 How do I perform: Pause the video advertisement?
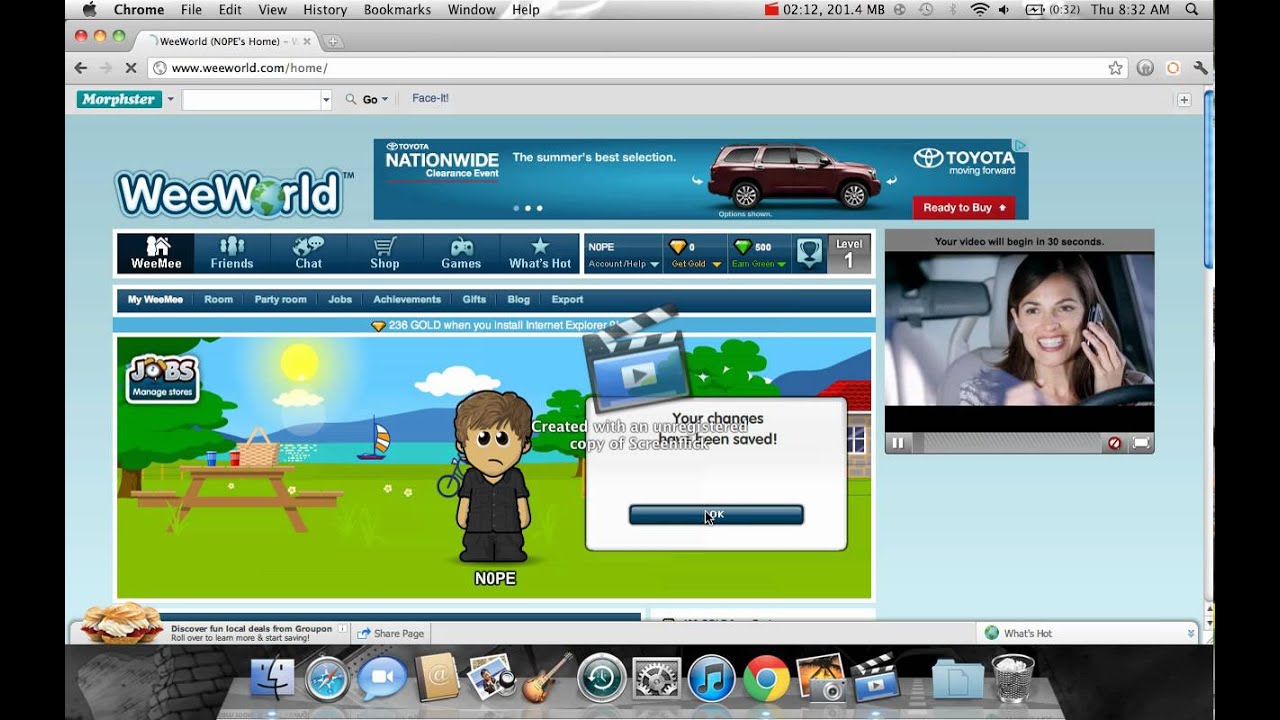(898, 443)
